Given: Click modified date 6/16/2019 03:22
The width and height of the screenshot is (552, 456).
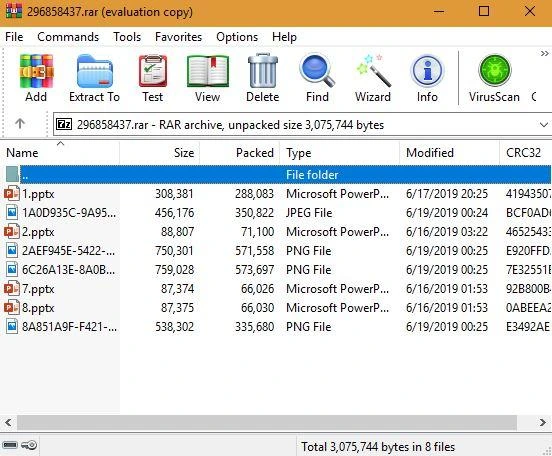Looking at the screenshot, I should [x=447, y=232].
